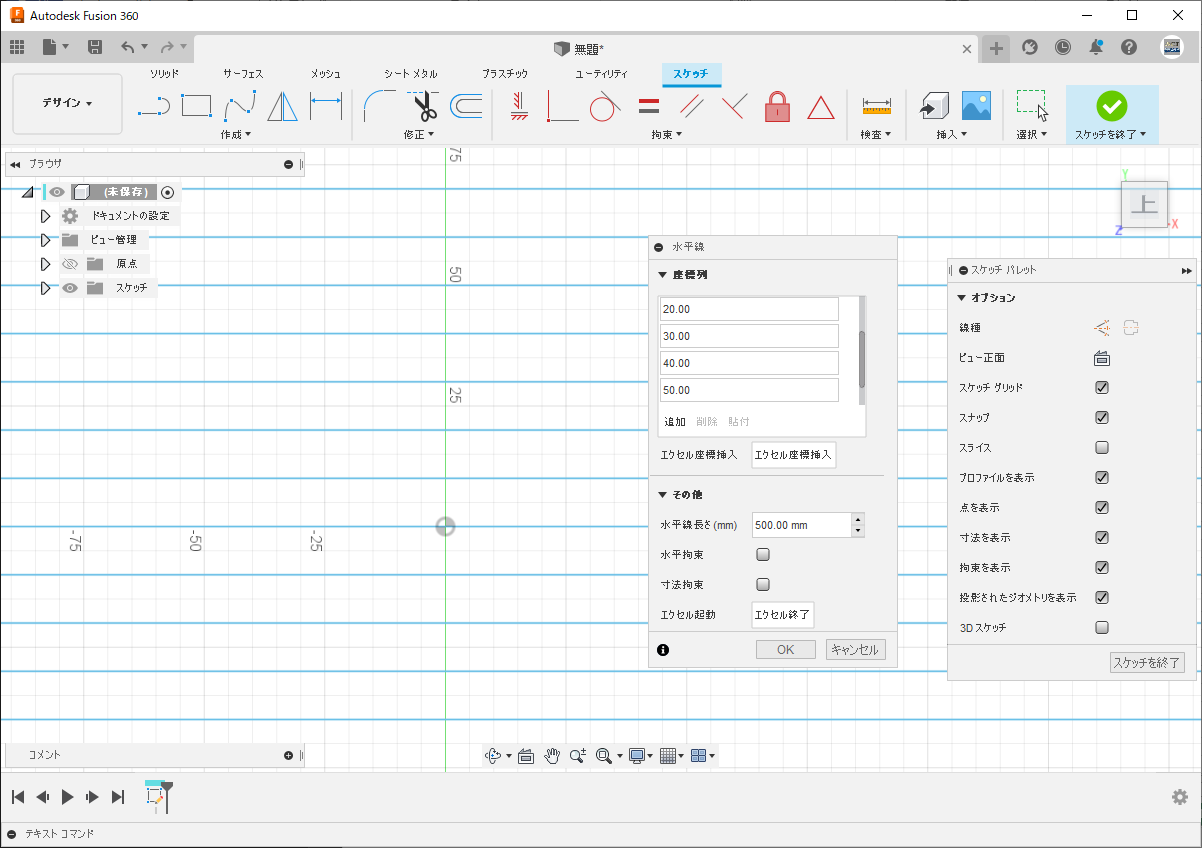Click the キャンセル button
Screen dimensions: 1202x848
pyautogui.click(x=855, y=650)
